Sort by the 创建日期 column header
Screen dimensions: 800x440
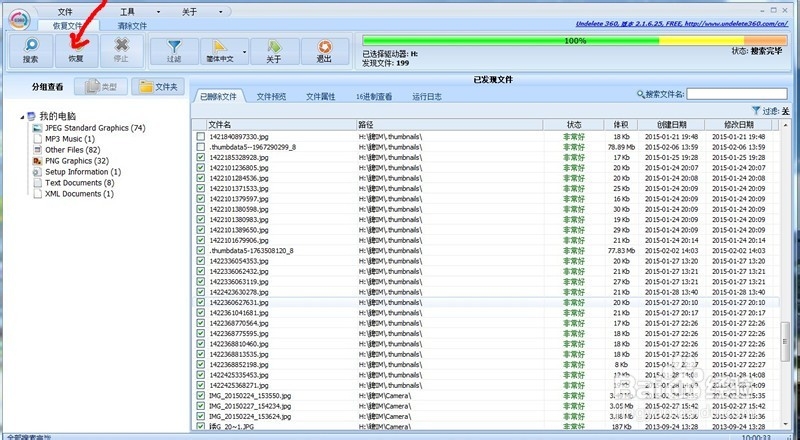(x=671, y=125)
